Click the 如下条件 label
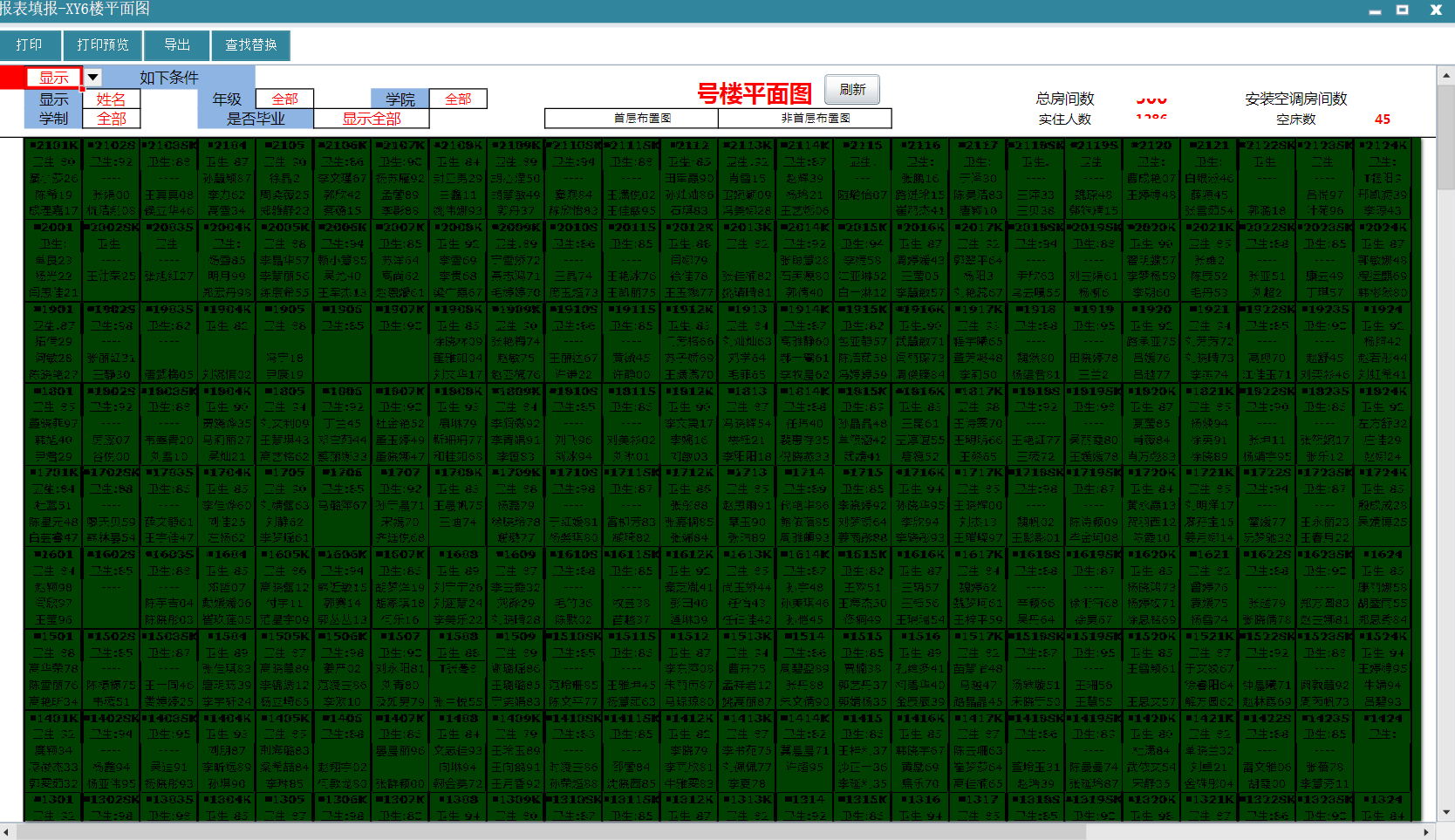Viewport: 1455px width, 840px height. (169, 78)
